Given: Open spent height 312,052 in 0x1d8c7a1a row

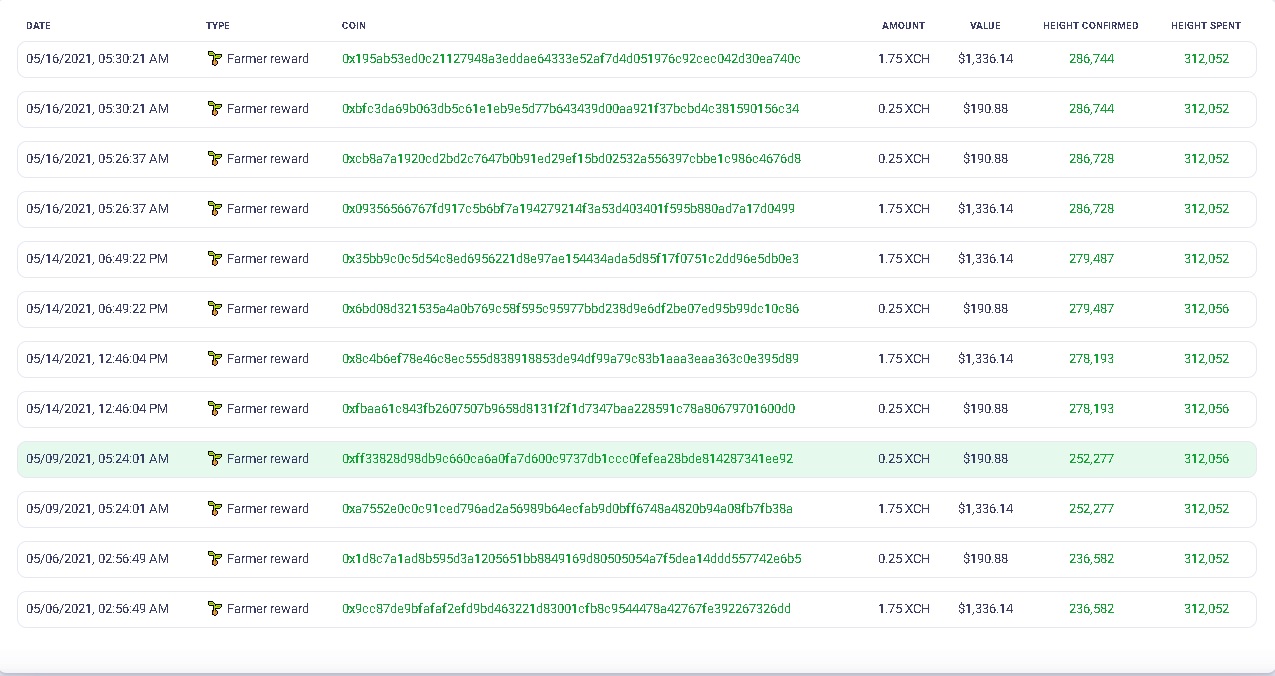Looking at the screenshot, I should [x=1206, y=559].
